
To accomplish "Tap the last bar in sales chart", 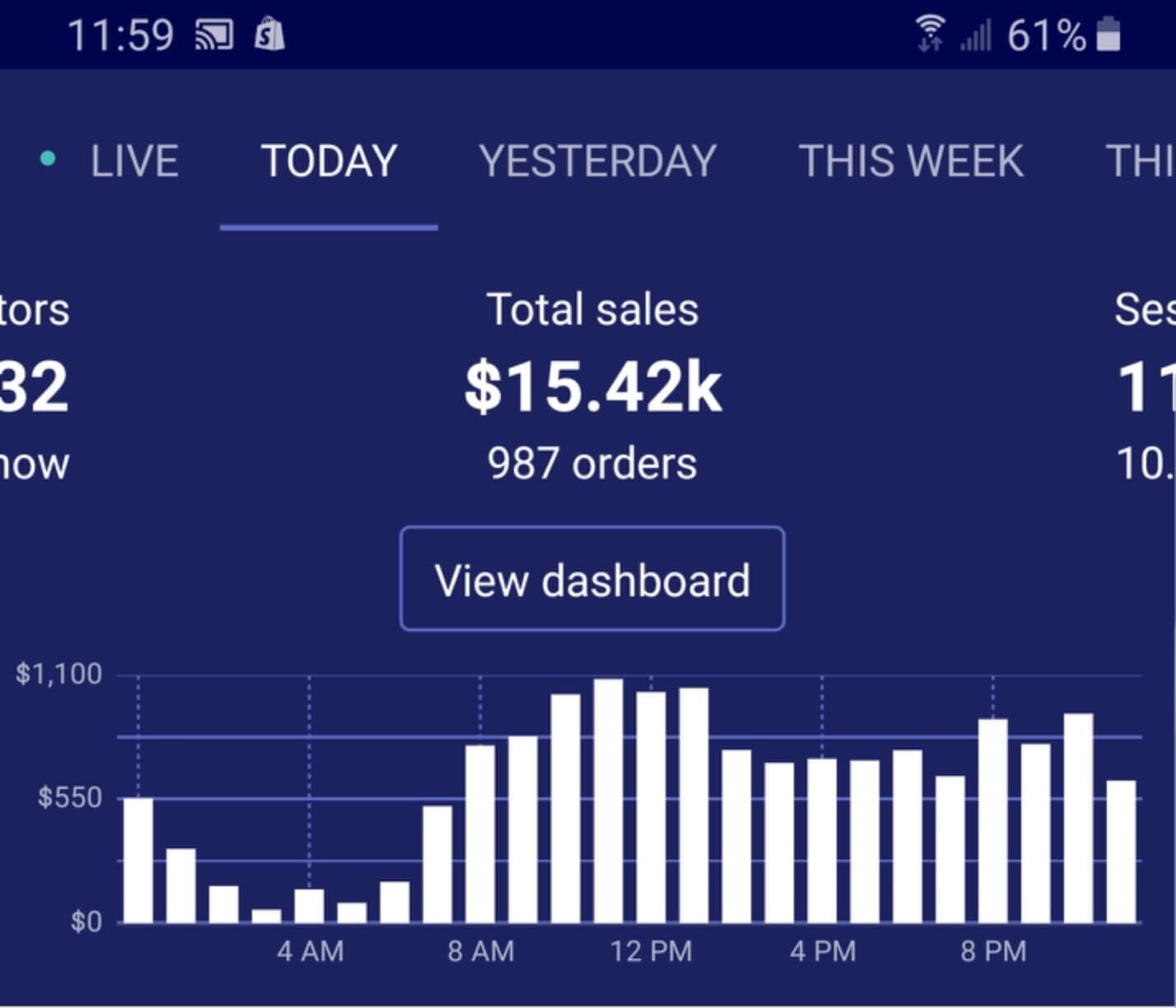I will pos(1121,852).
